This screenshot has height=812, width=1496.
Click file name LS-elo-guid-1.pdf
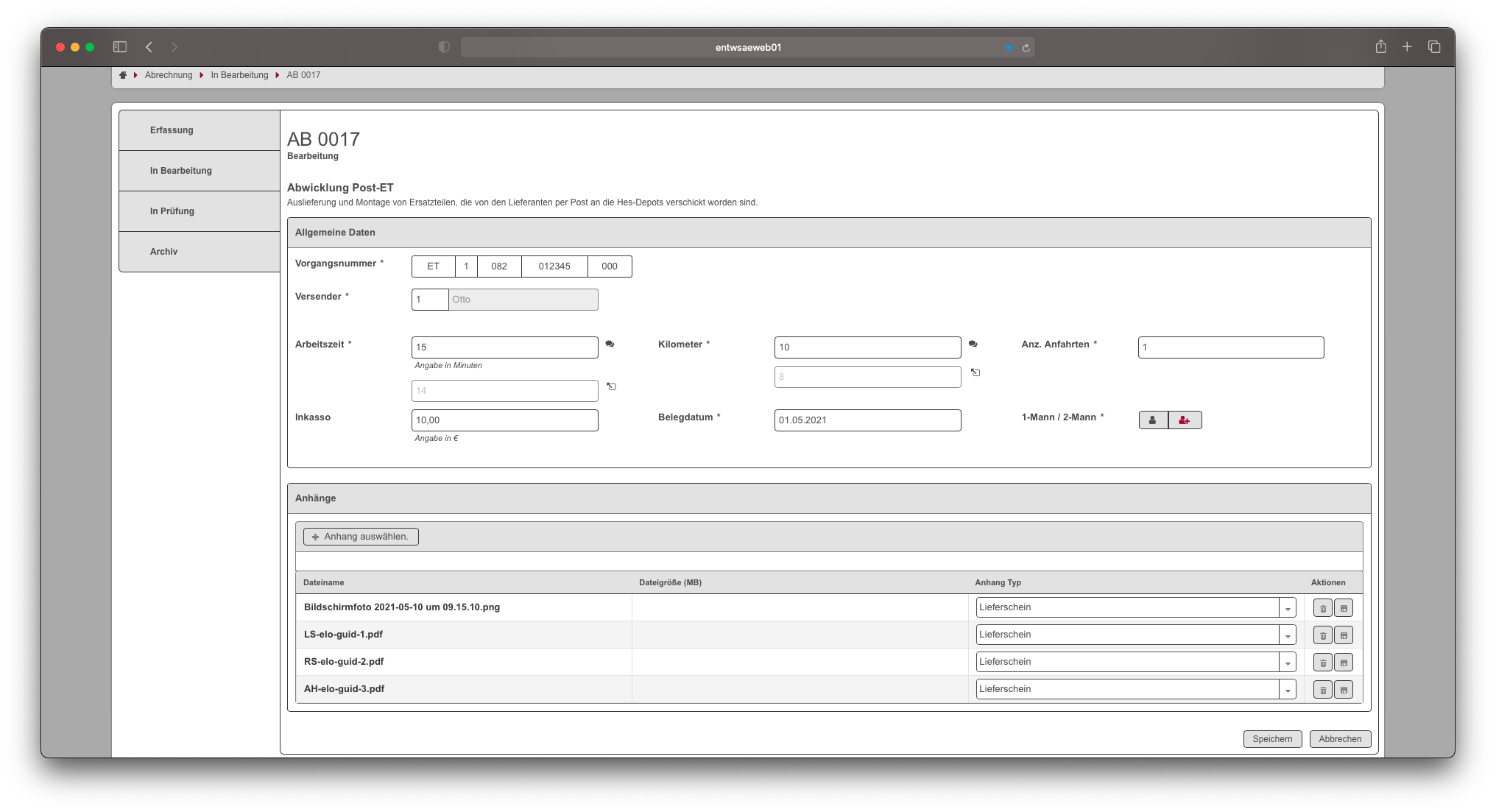(x=343, y=635)
